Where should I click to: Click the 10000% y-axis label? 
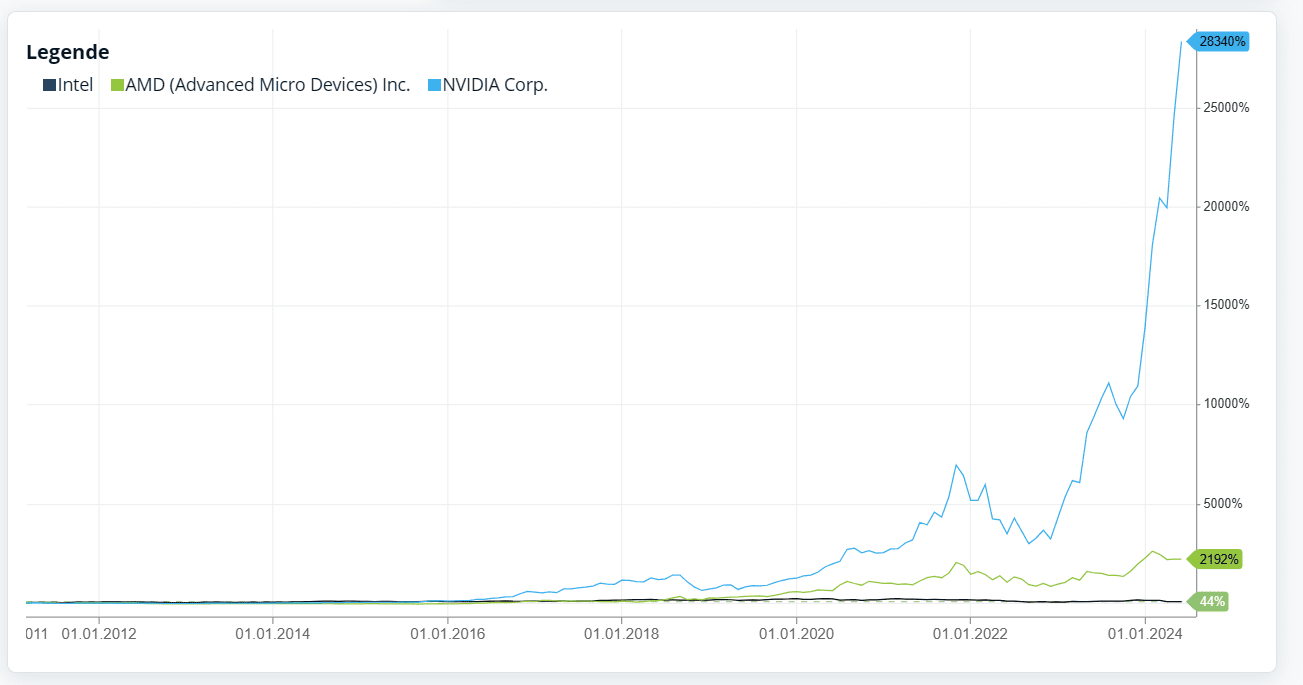[x=1226, y=405]
